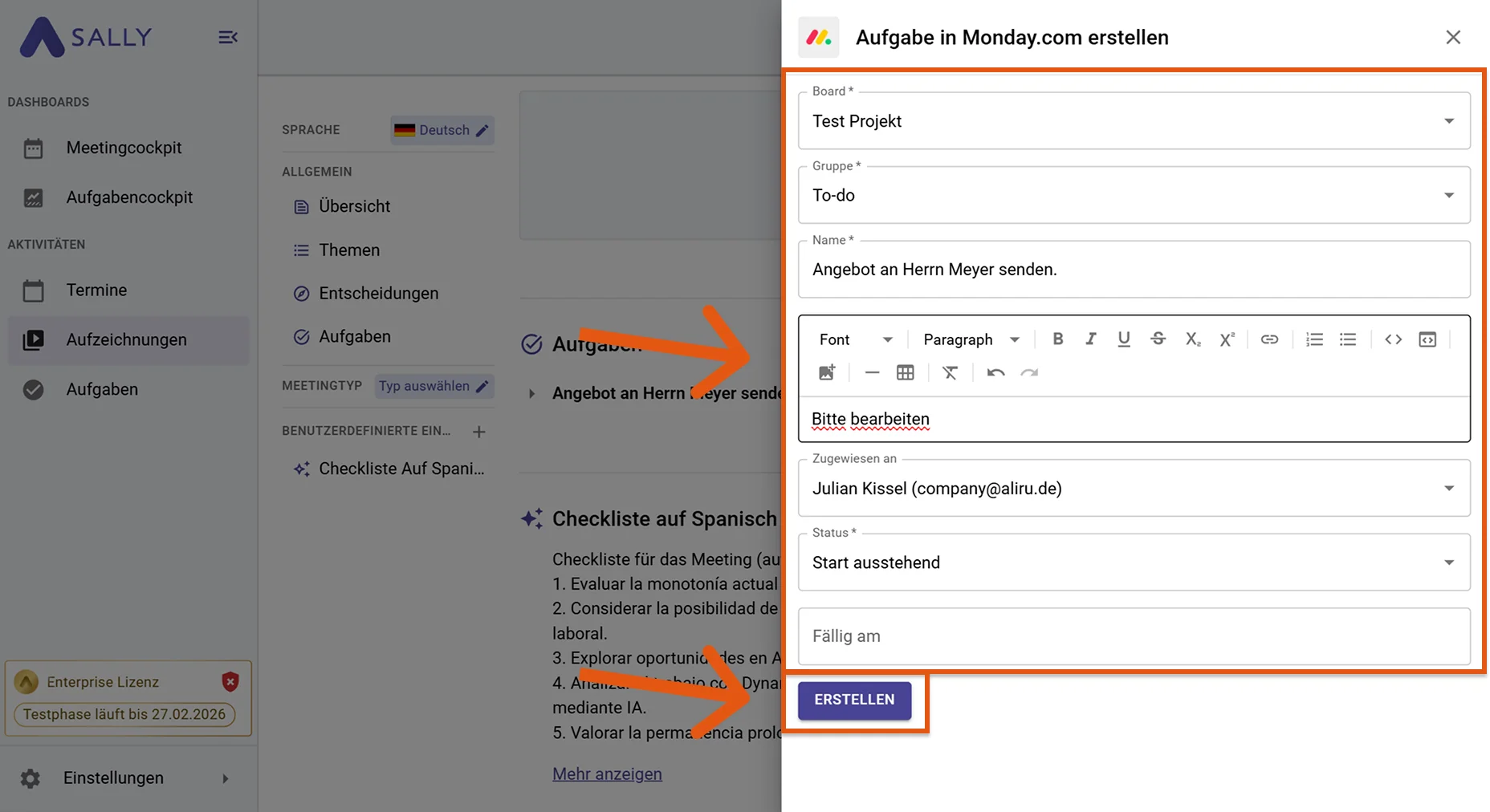This screenshot has width=1490, height=812.
Task: Collapse the Sally sidebar menu
Action: (x=228, y=37)
